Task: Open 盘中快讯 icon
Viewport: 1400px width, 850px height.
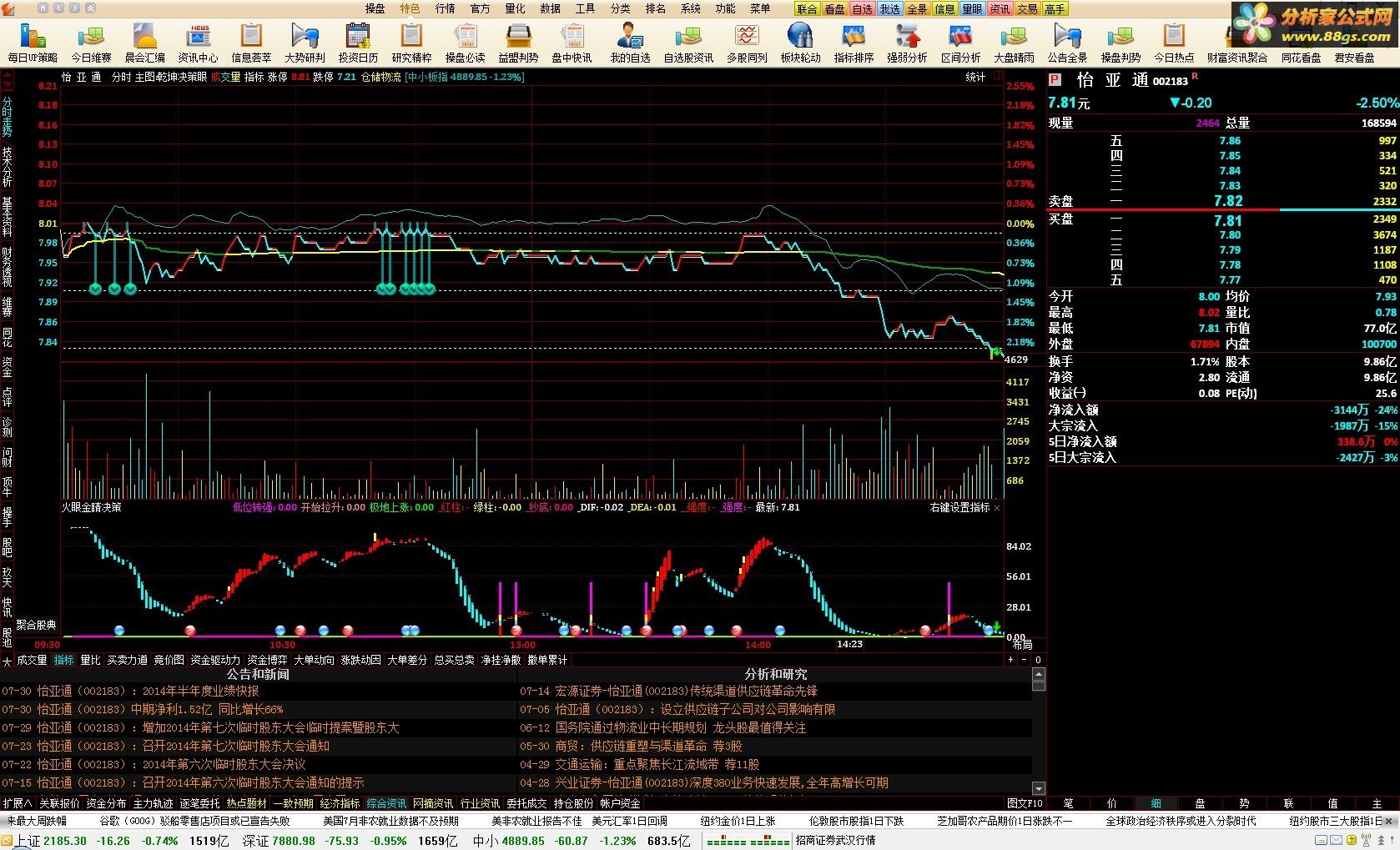Action: tap(572, 43)
